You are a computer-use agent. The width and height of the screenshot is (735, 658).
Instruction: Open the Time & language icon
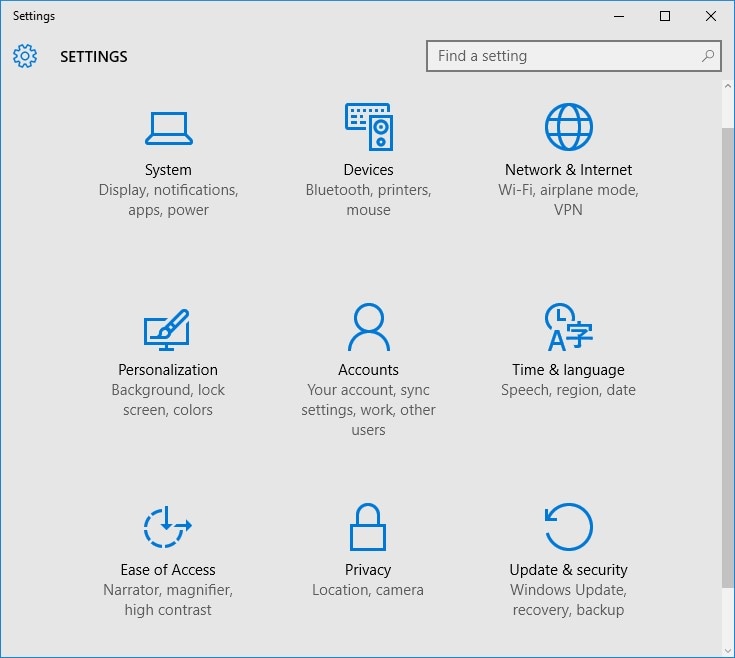569,327
